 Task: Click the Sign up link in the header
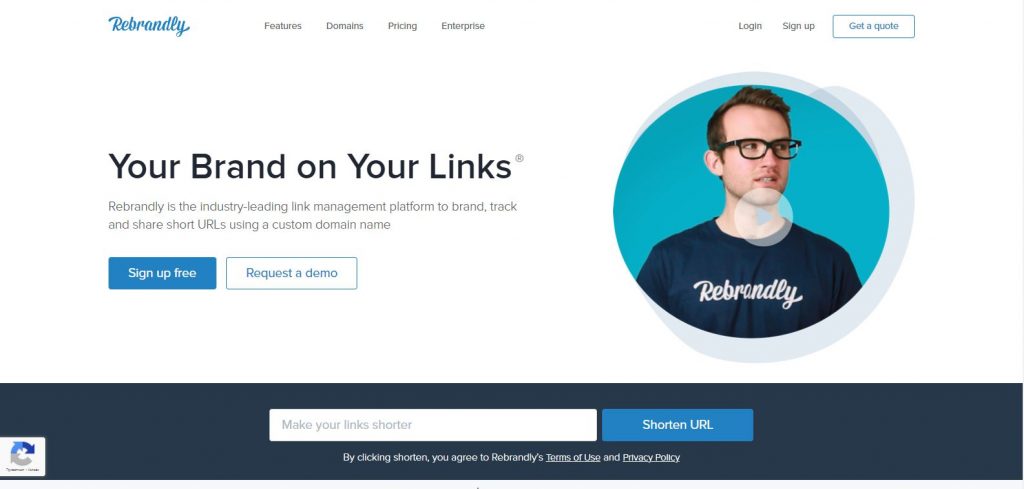pyautogui.click(x=798, y=26)
